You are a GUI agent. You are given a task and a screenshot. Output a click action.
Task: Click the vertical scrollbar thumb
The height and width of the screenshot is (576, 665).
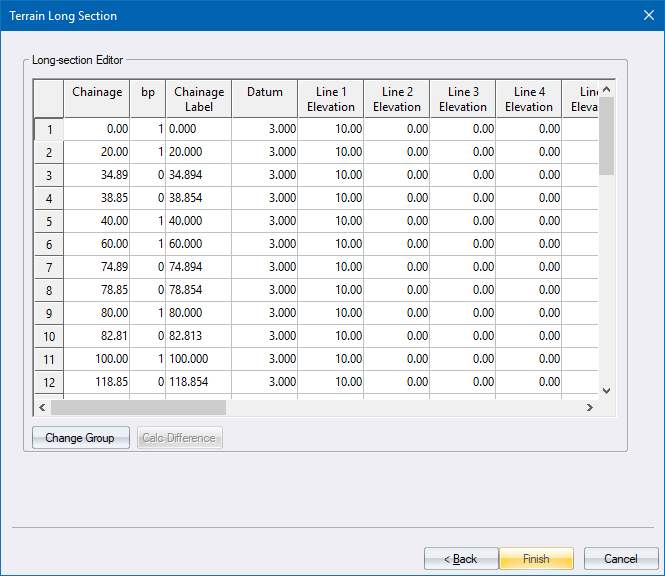click(x=607, y=135)
